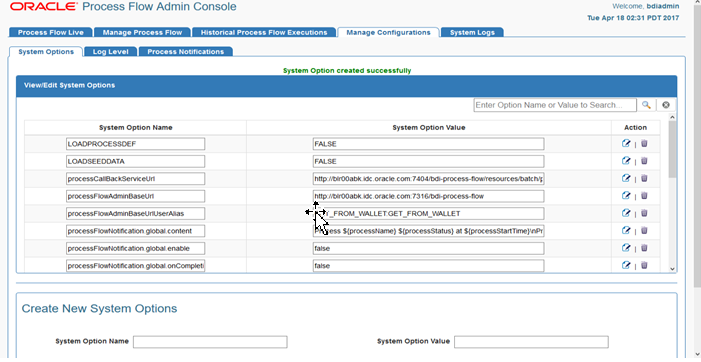Click the global.content value field
This screenshot has height=362, width=701.
coord(428,231)
